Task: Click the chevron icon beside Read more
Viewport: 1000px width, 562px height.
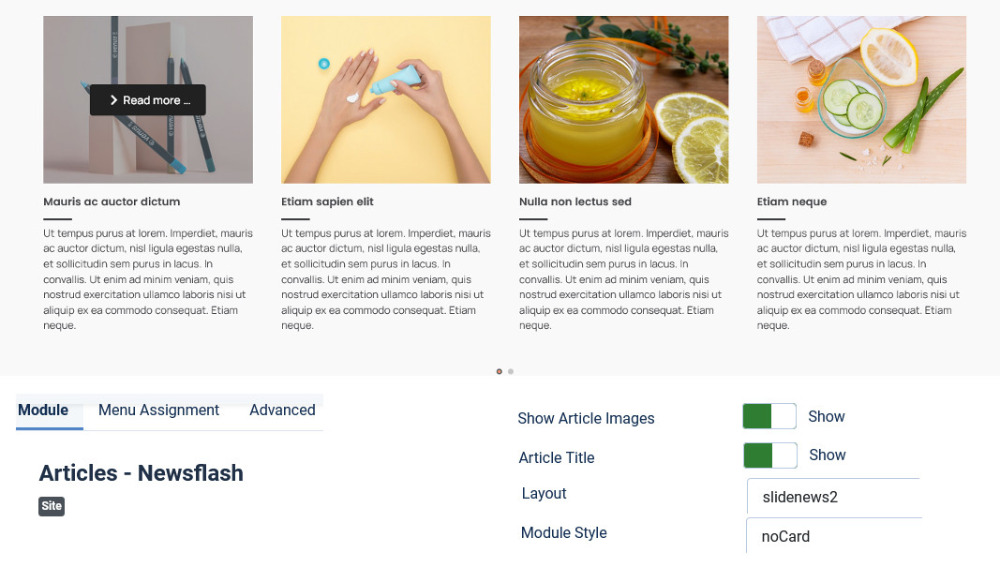Action: pos(114,100)
